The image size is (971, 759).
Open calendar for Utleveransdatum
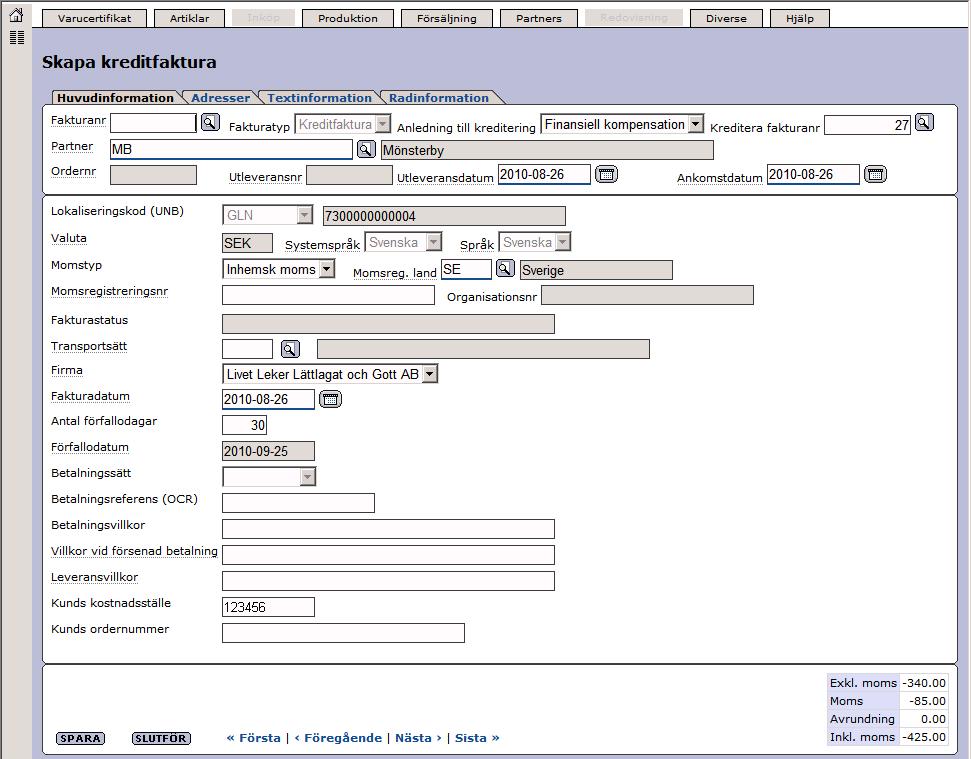pos(606,174)
